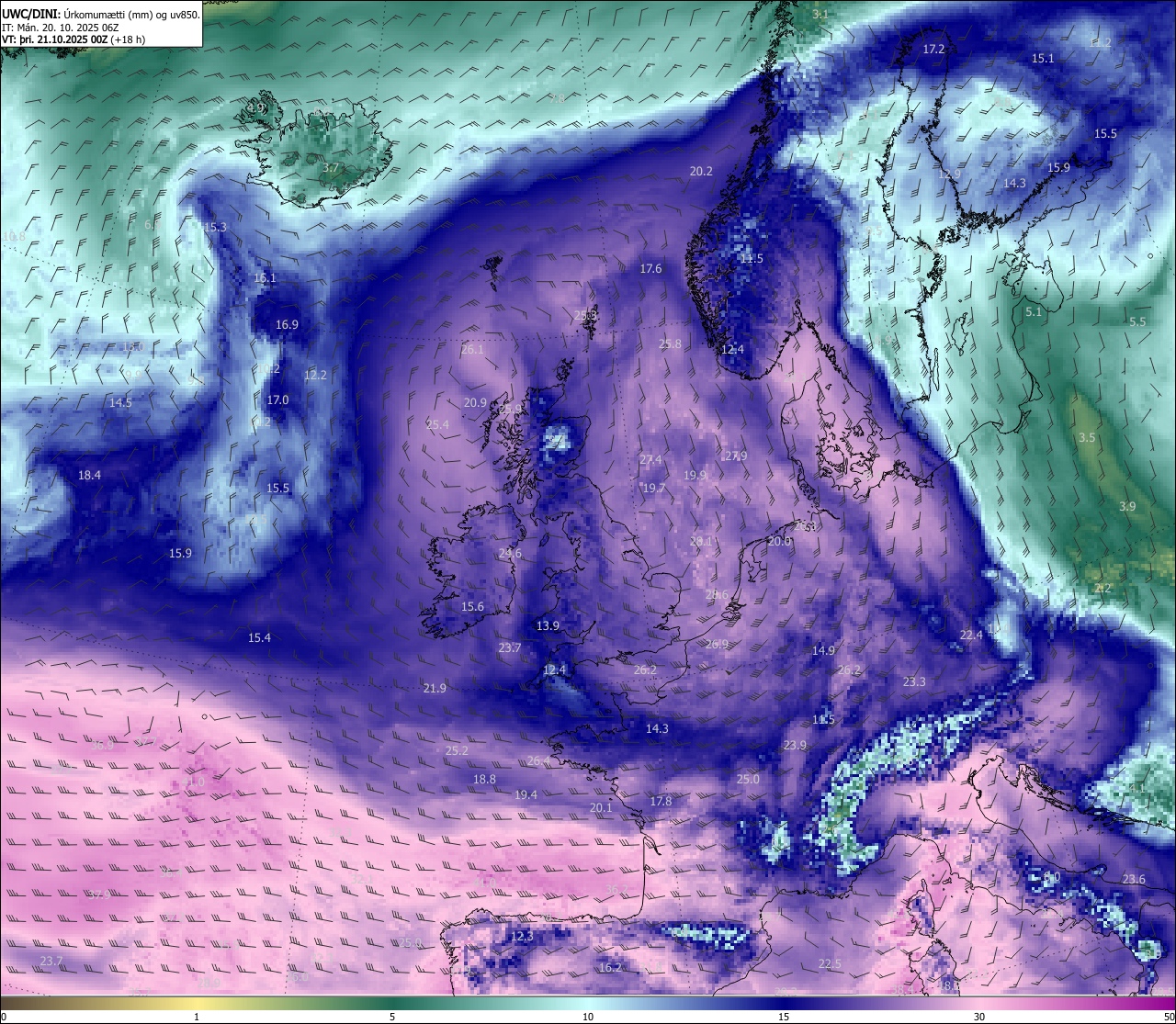
Task: Click the 5 tick on the color scale
Action: 392,1016
